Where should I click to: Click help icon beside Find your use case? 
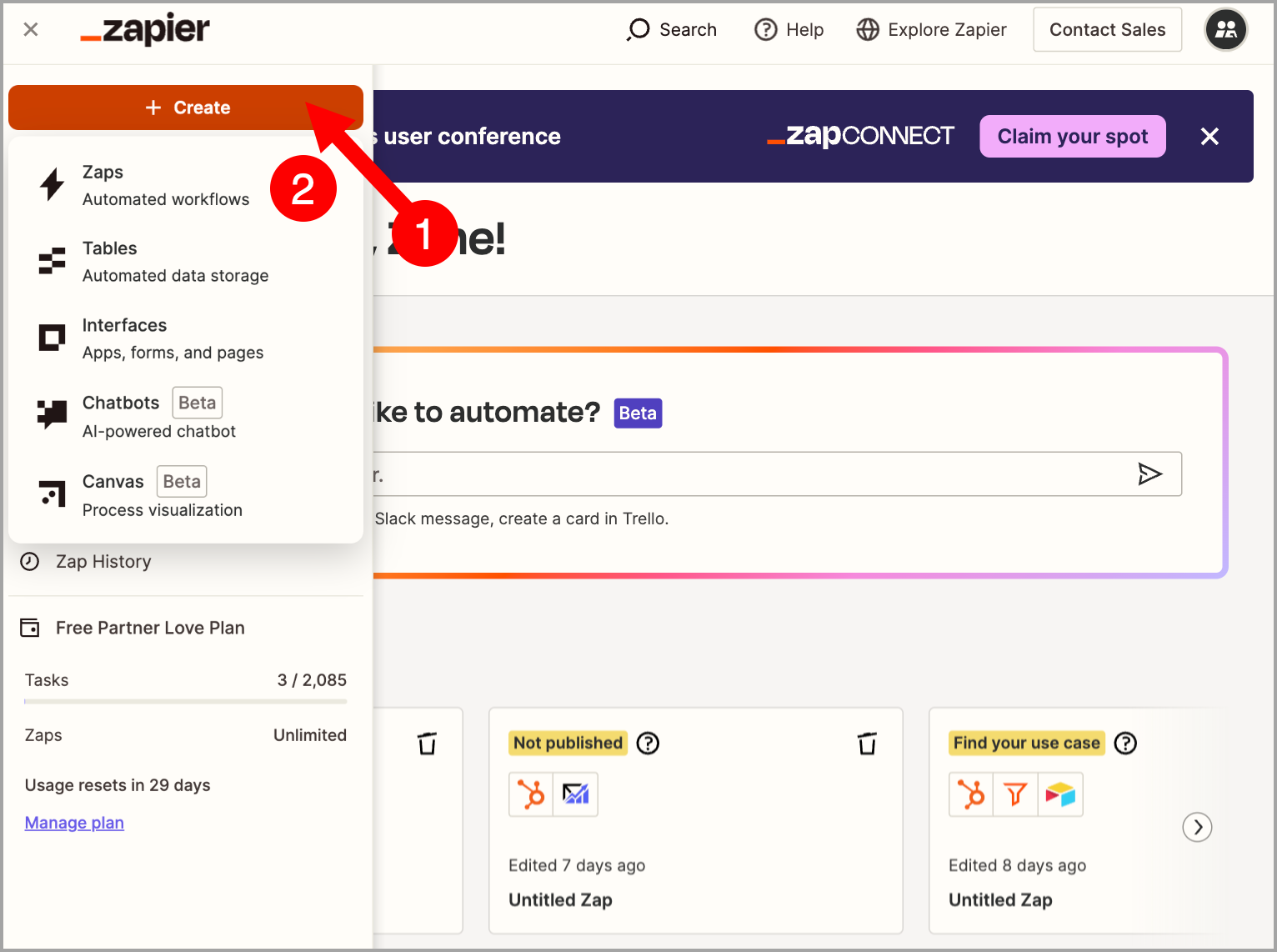[1125, 743]
